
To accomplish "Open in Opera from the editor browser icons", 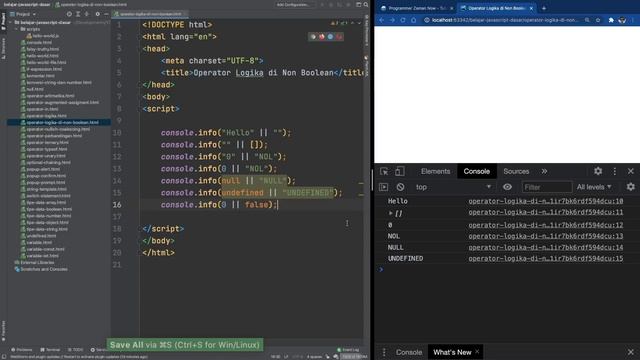I will point(339,37).
